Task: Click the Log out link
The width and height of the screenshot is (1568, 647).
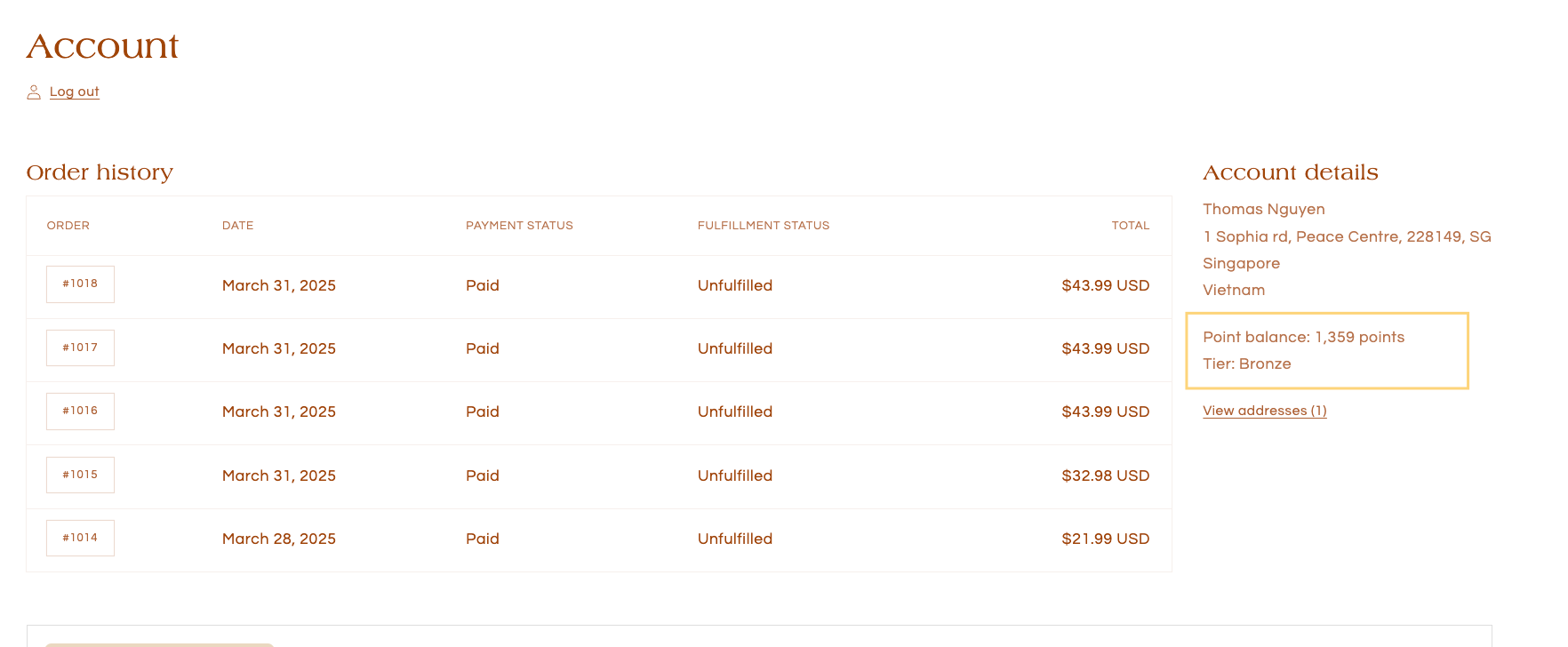Action: coord(75,92)
